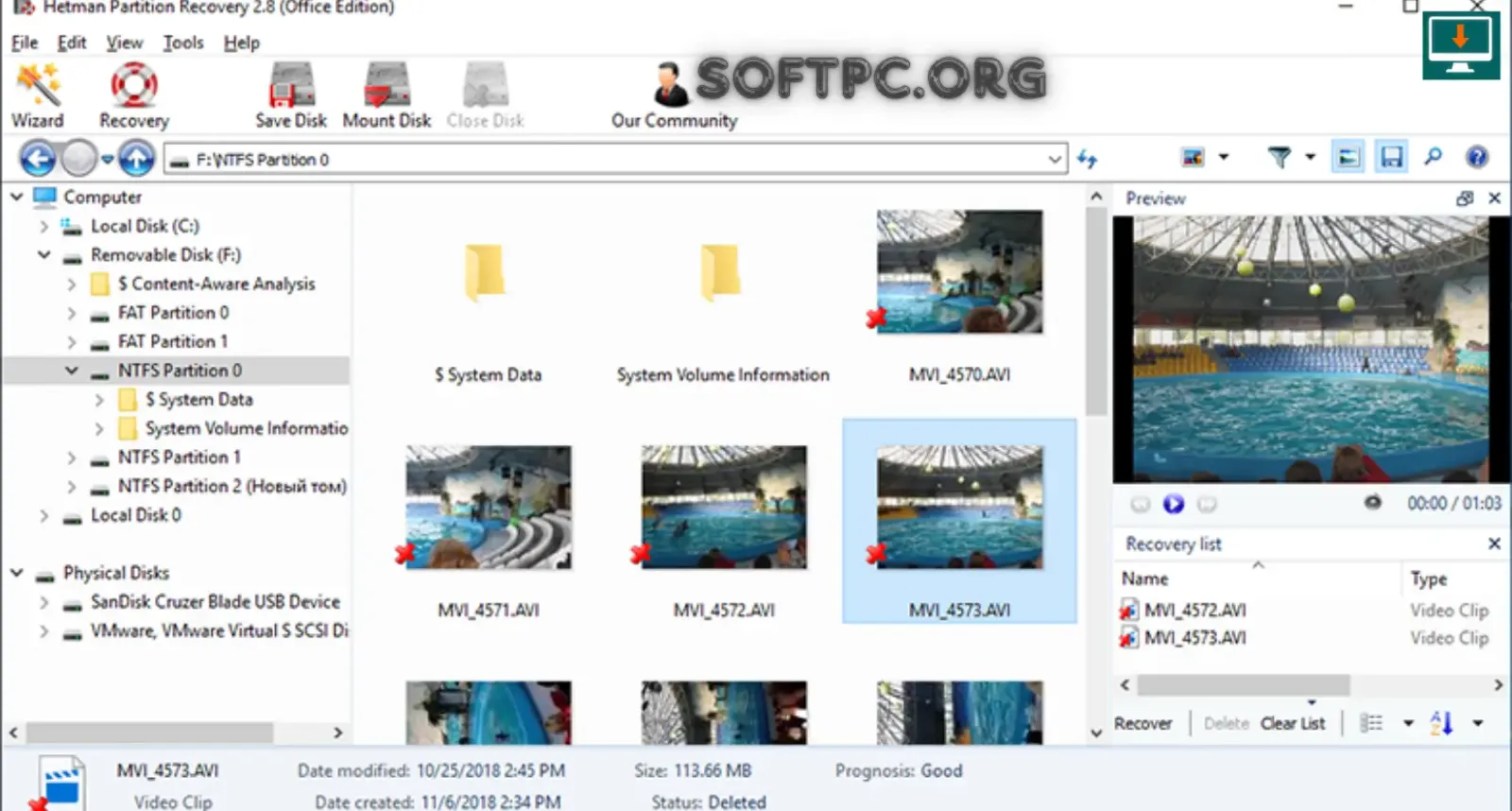This screenshot has width=1512, height=811.
Task: Go back with the blue arrow
Action: coord(38,159)
